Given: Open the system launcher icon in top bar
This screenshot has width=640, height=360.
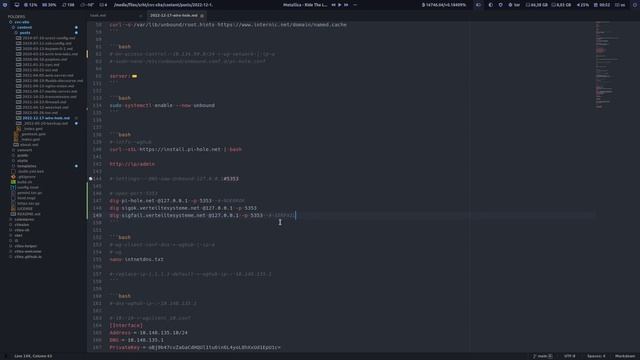Looking at the screenshot, I should (5, 5).
